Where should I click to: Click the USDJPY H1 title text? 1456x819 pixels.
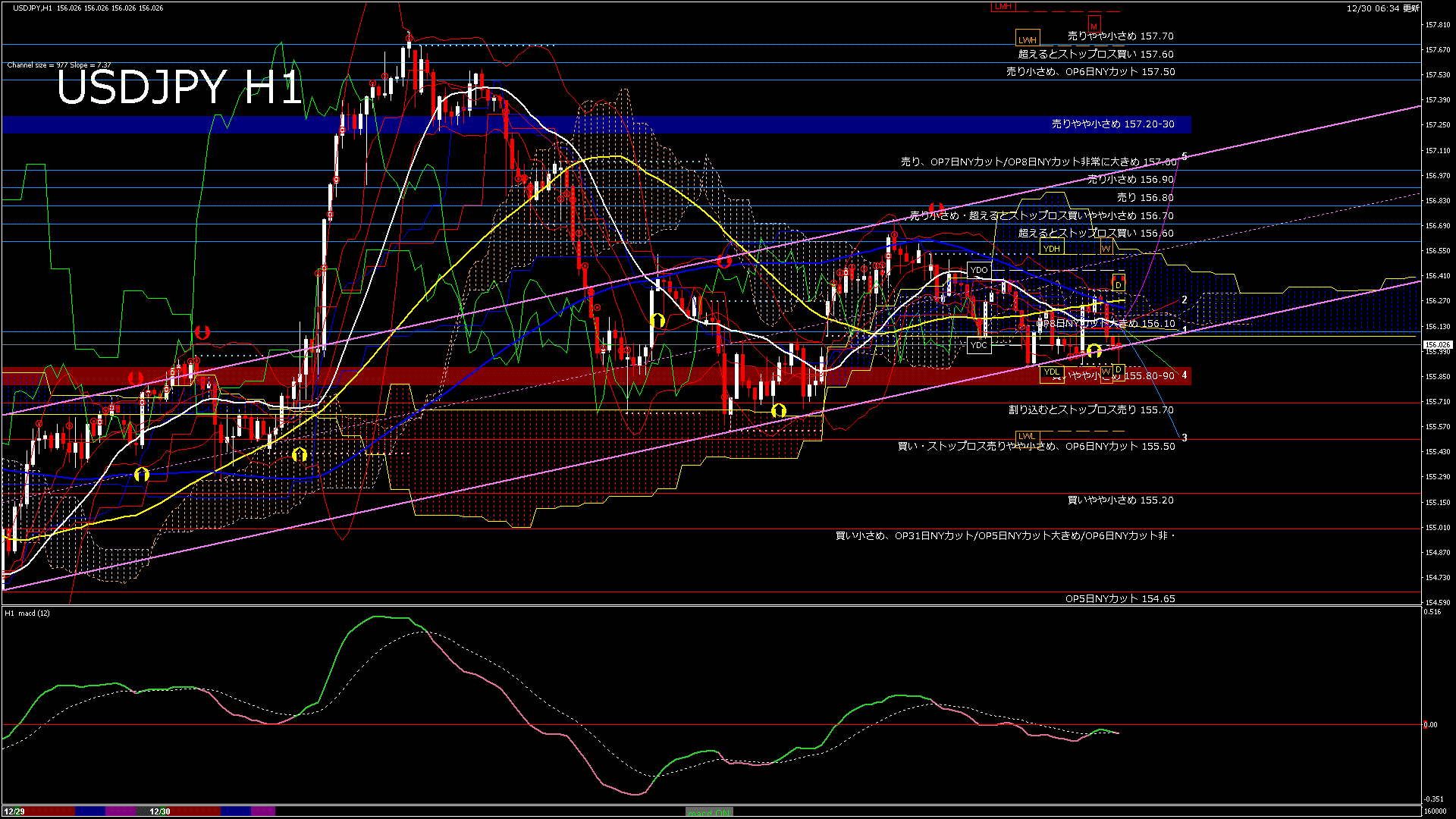pyautogui.click(x=179, y=87)
